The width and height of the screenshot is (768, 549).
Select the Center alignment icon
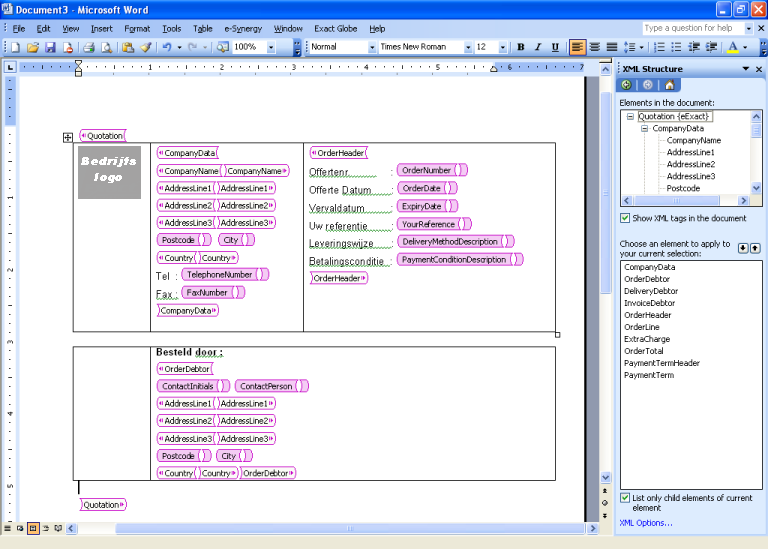click(x=596, y=47)
